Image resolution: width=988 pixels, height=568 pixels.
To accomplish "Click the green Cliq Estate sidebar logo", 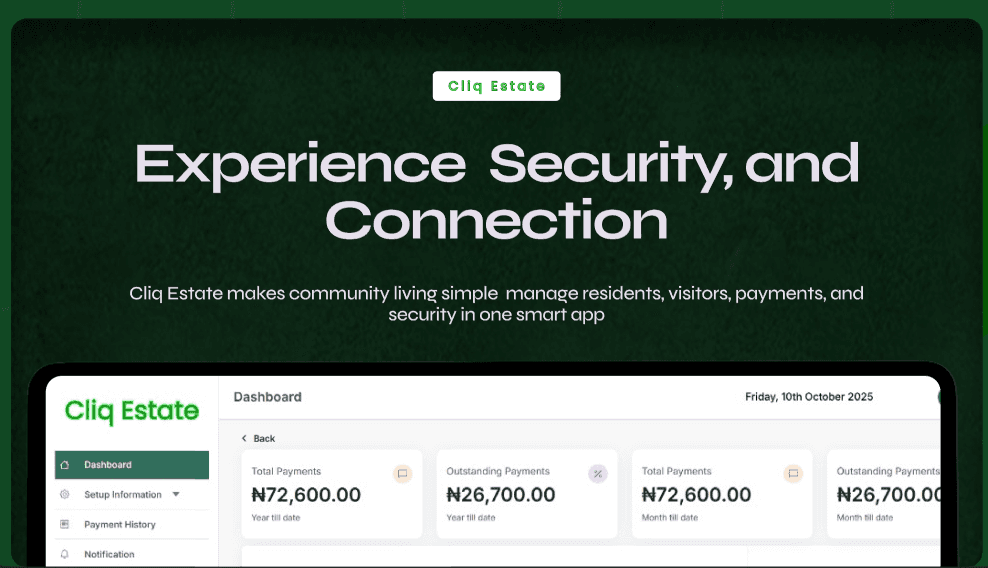I will tap(132, 411).
